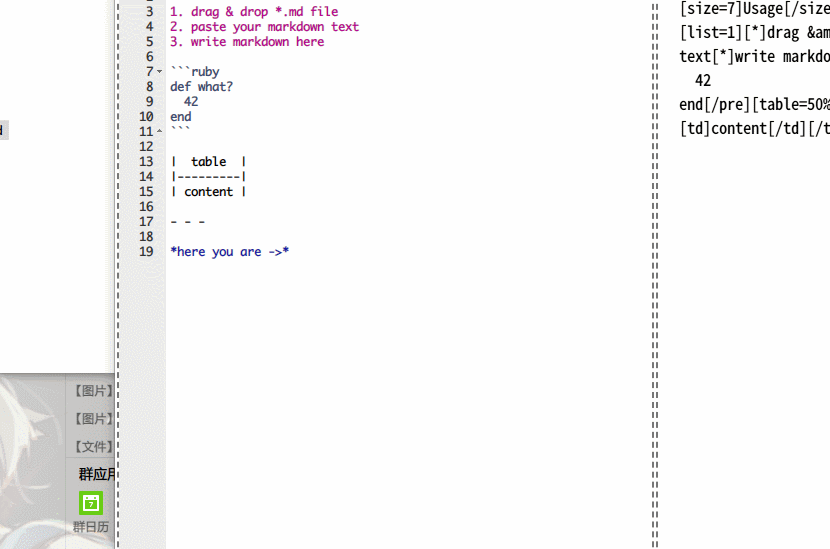Viewport: 830px width, 549px height.
Task: Click editor line '1. drag & drop *.md file'
Action: coord(254,12)
